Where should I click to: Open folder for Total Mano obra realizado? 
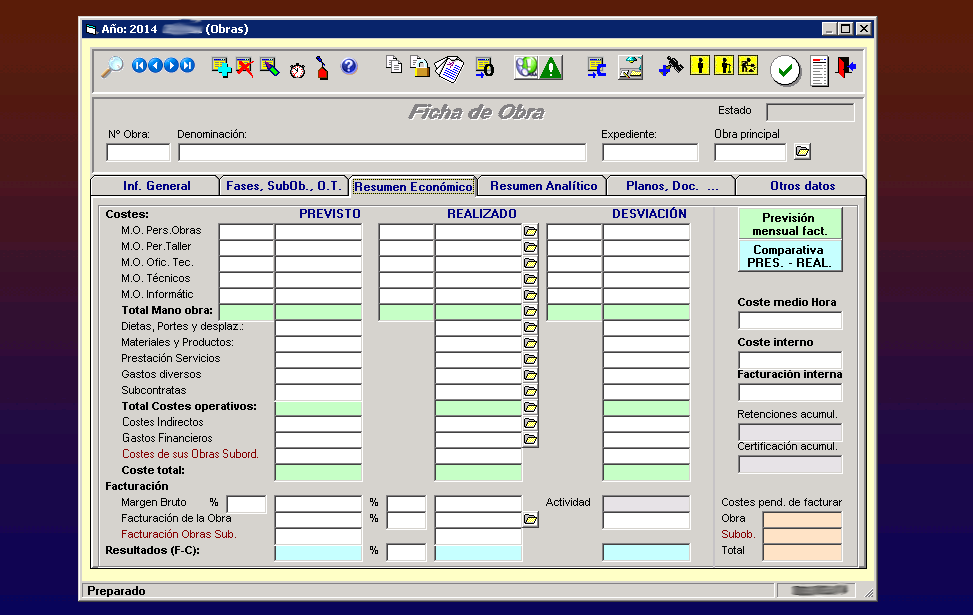[x=530, y=311]
